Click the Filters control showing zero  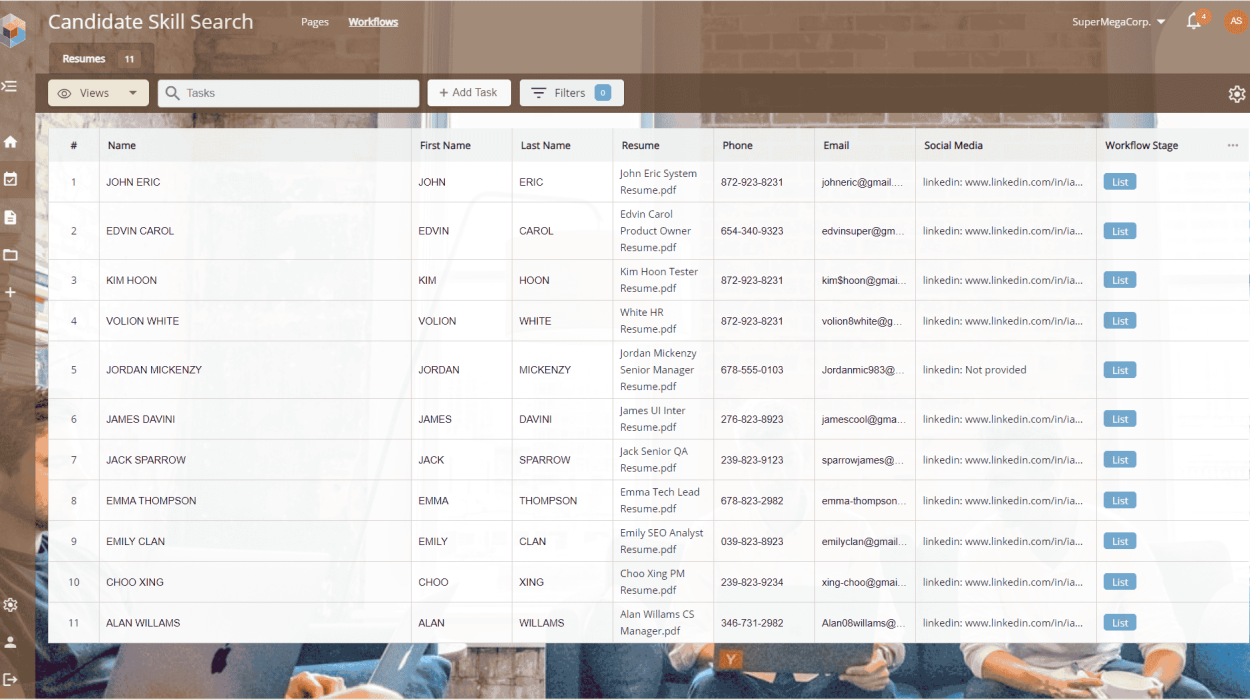(x=571, y=92)
